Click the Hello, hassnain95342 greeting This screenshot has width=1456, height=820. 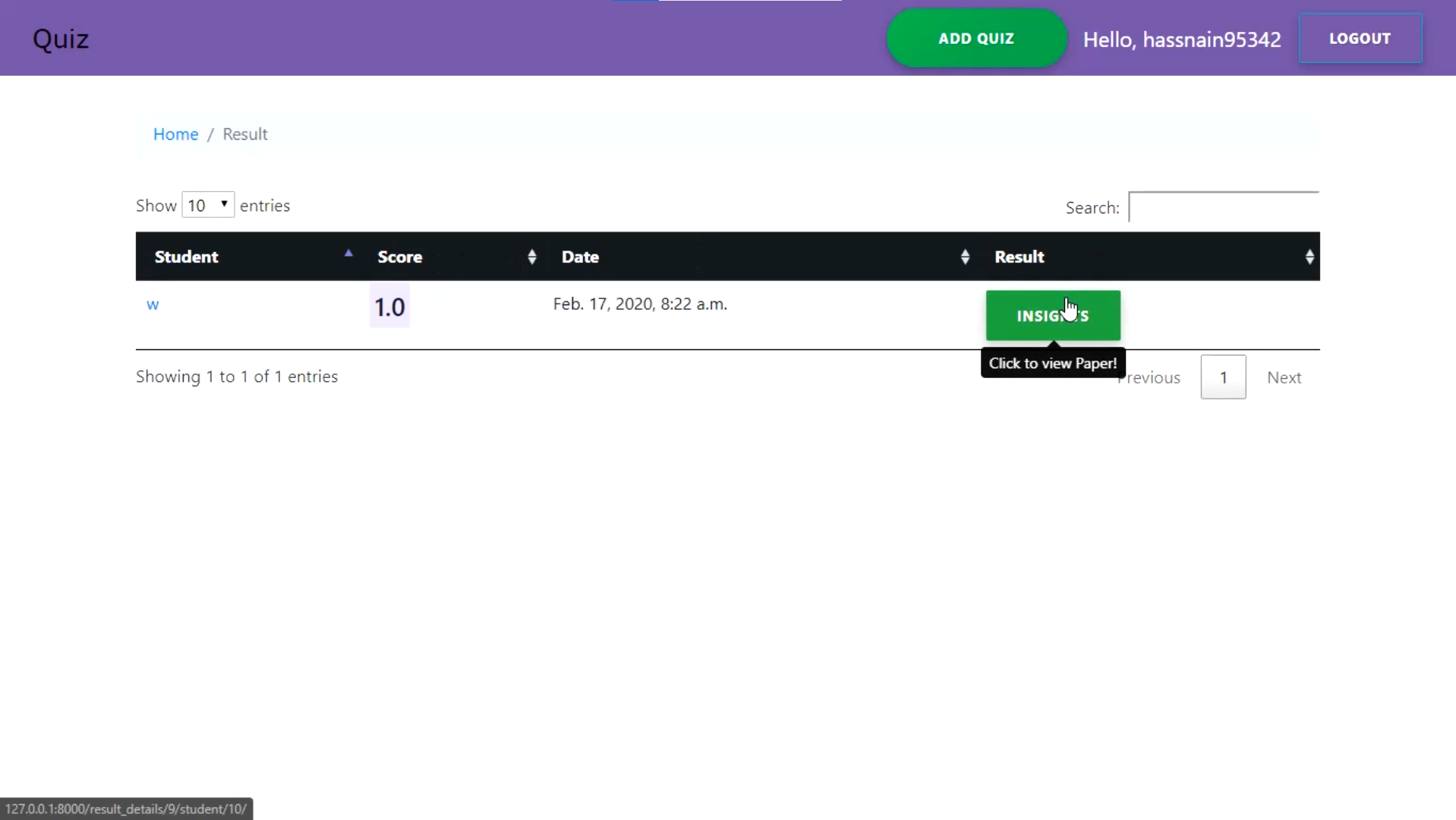click(x=1181, y=39)
